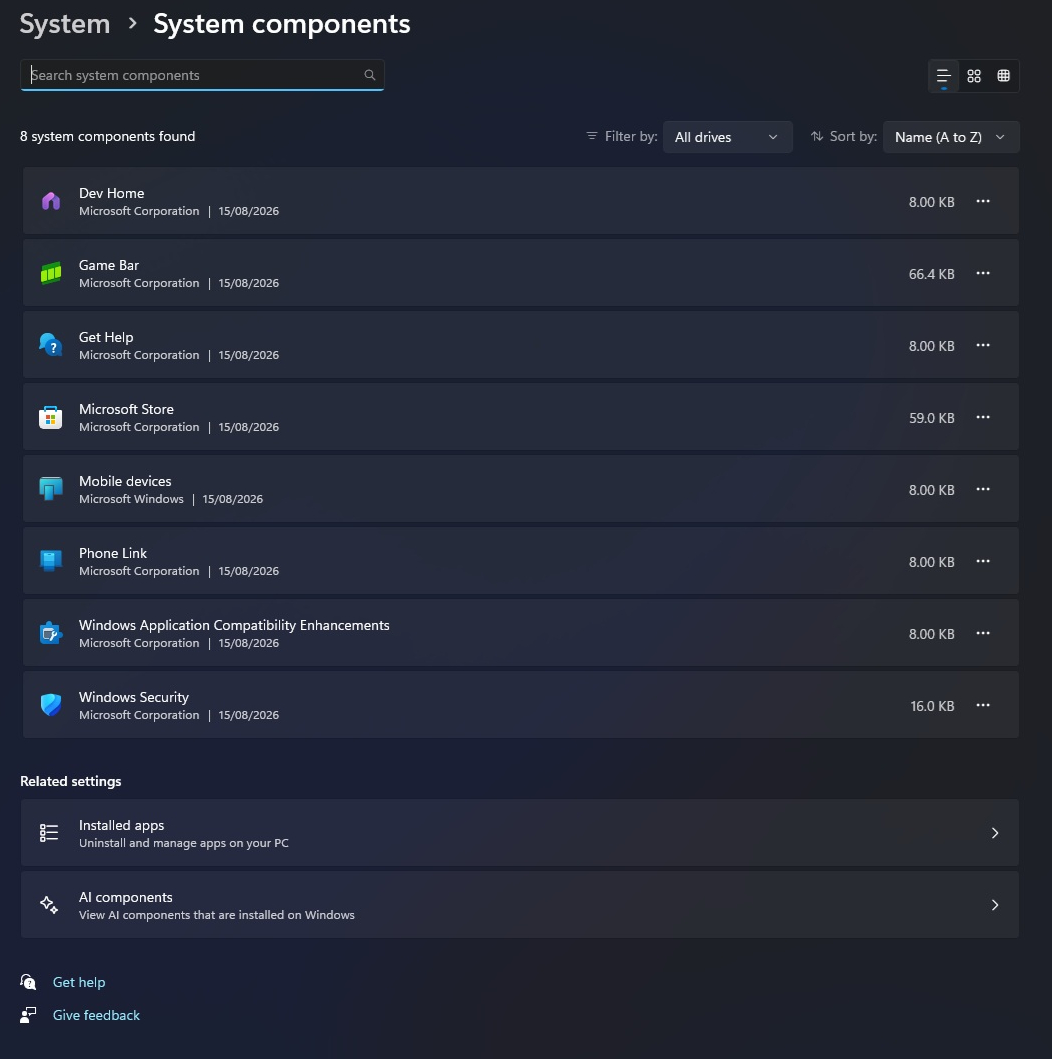
Task: Open Installed apps settings
Action: tap(519, 833)
